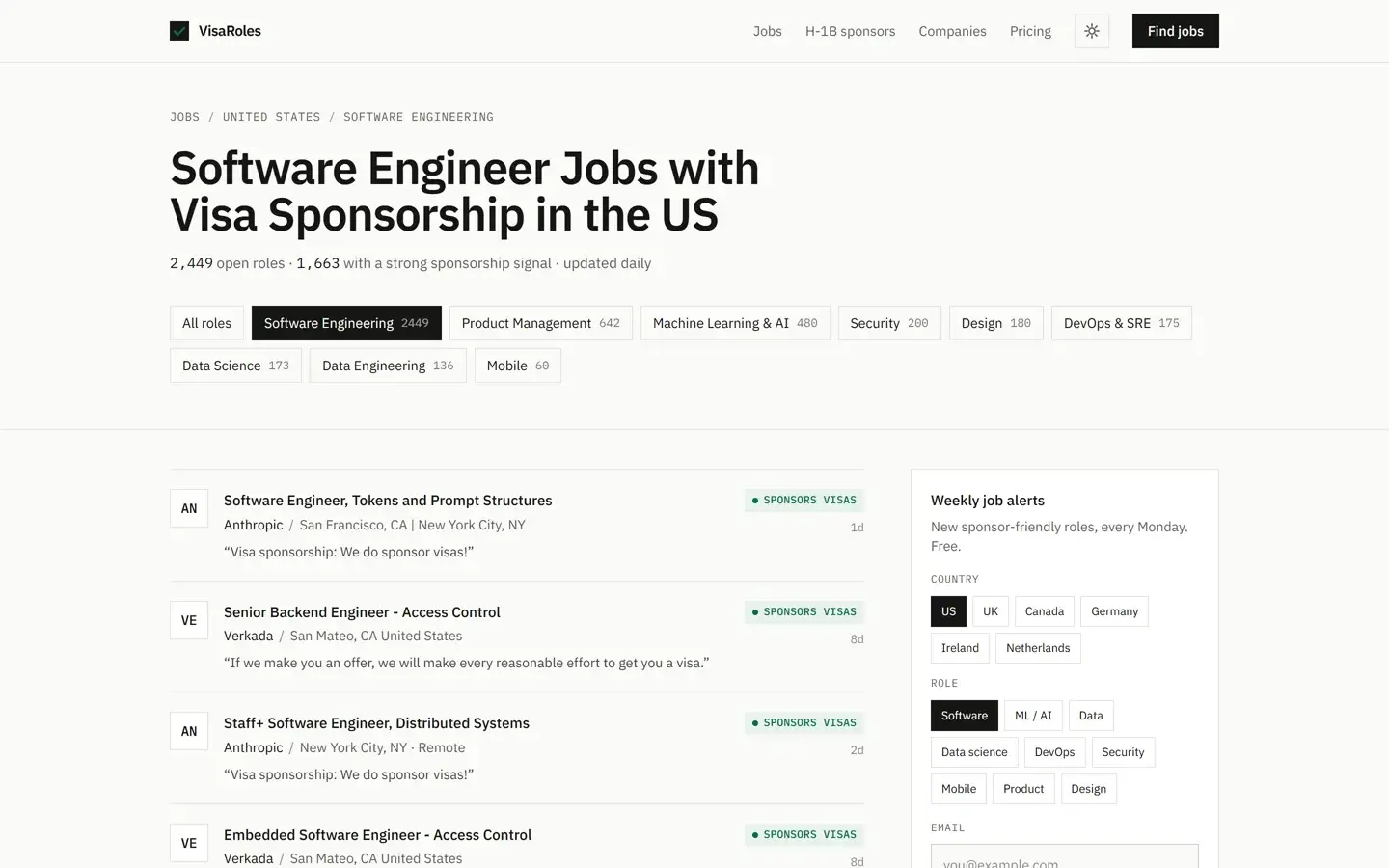Filter by Product Management roles
Screen dimensions: 1389x868
[541, 323]
